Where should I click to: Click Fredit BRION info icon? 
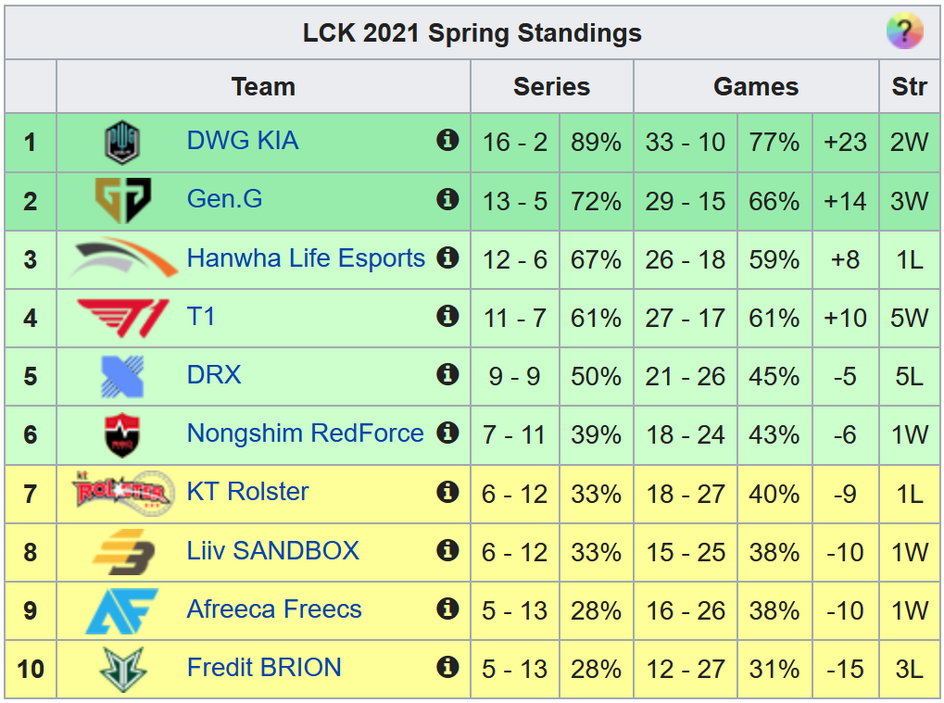tap(447, 667)
